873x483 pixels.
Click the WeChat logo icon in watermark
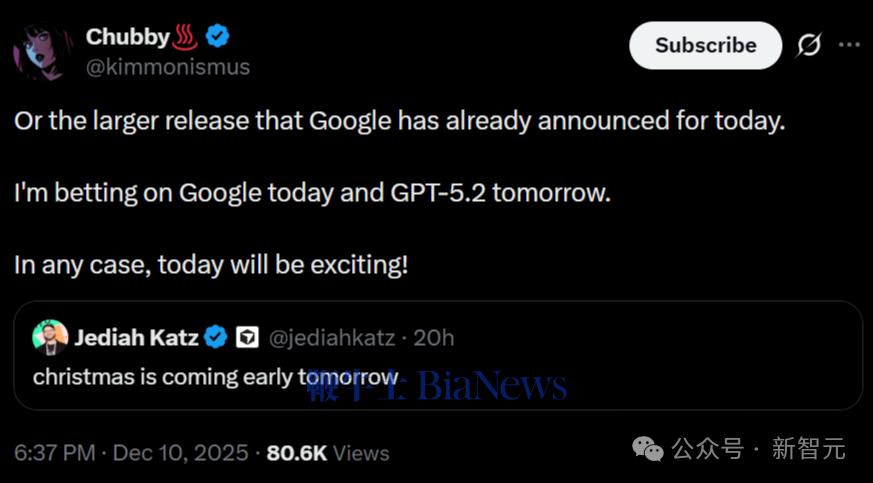click(x=647, y=449)
